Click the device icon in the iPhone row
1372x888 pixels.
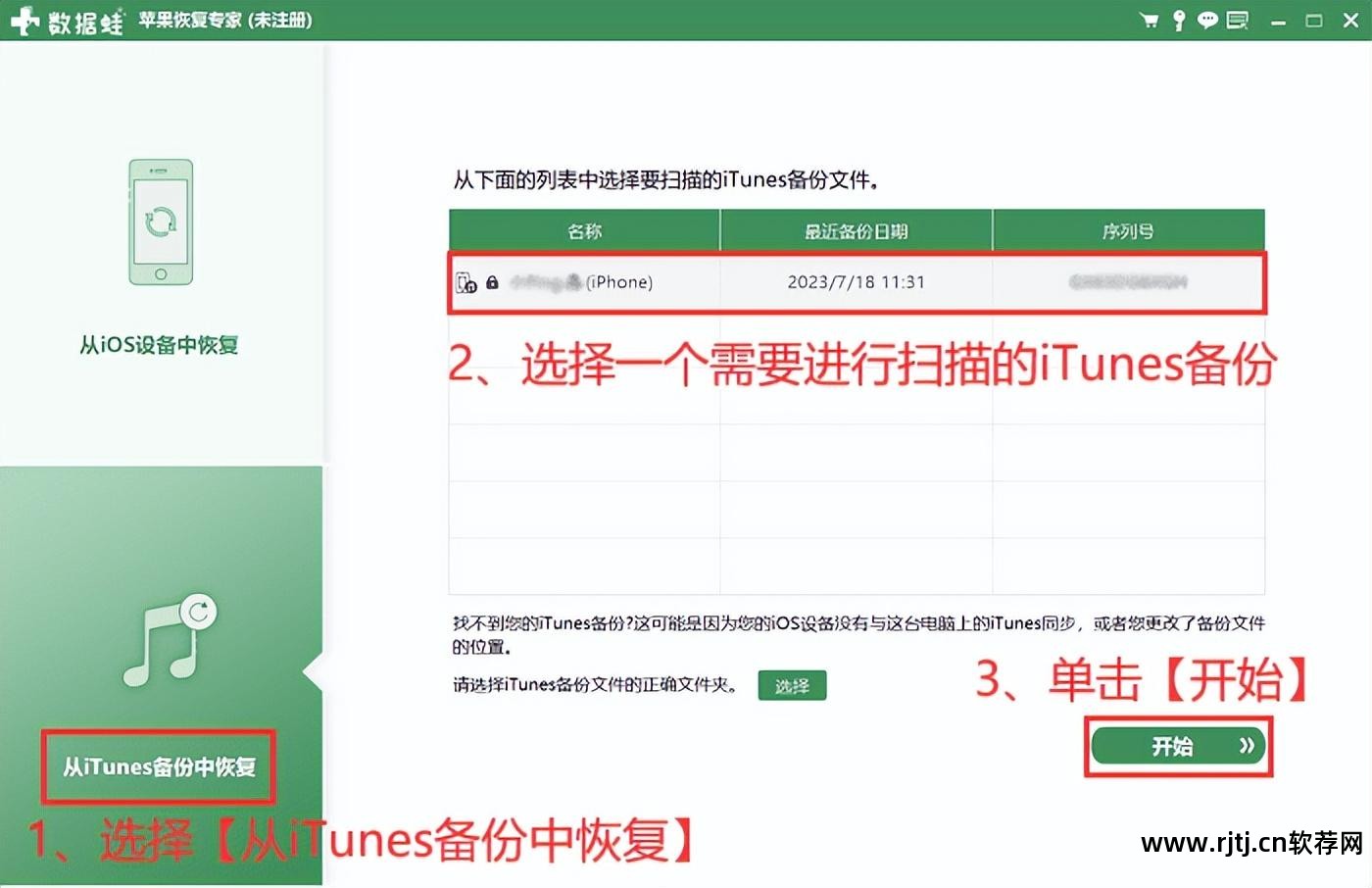[466, 283]
